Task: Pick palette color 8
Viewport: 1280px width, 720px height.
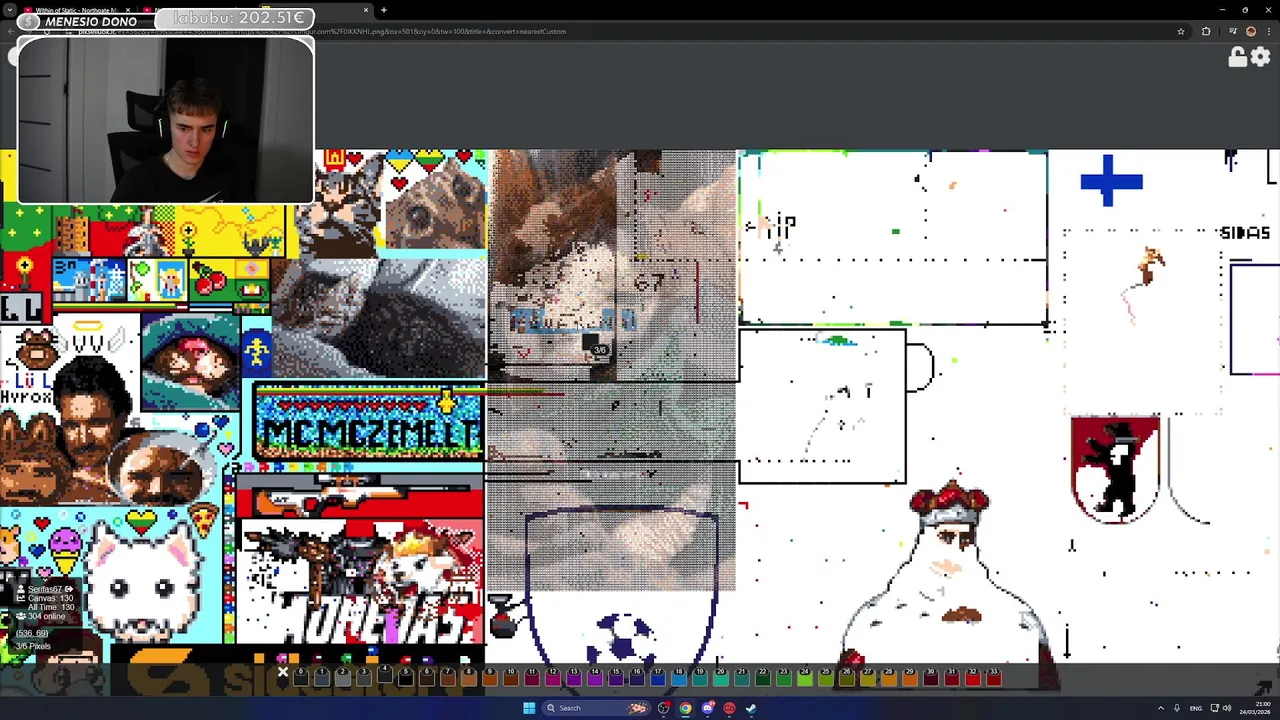Action: pyautogui.click(x=468, y=678)
